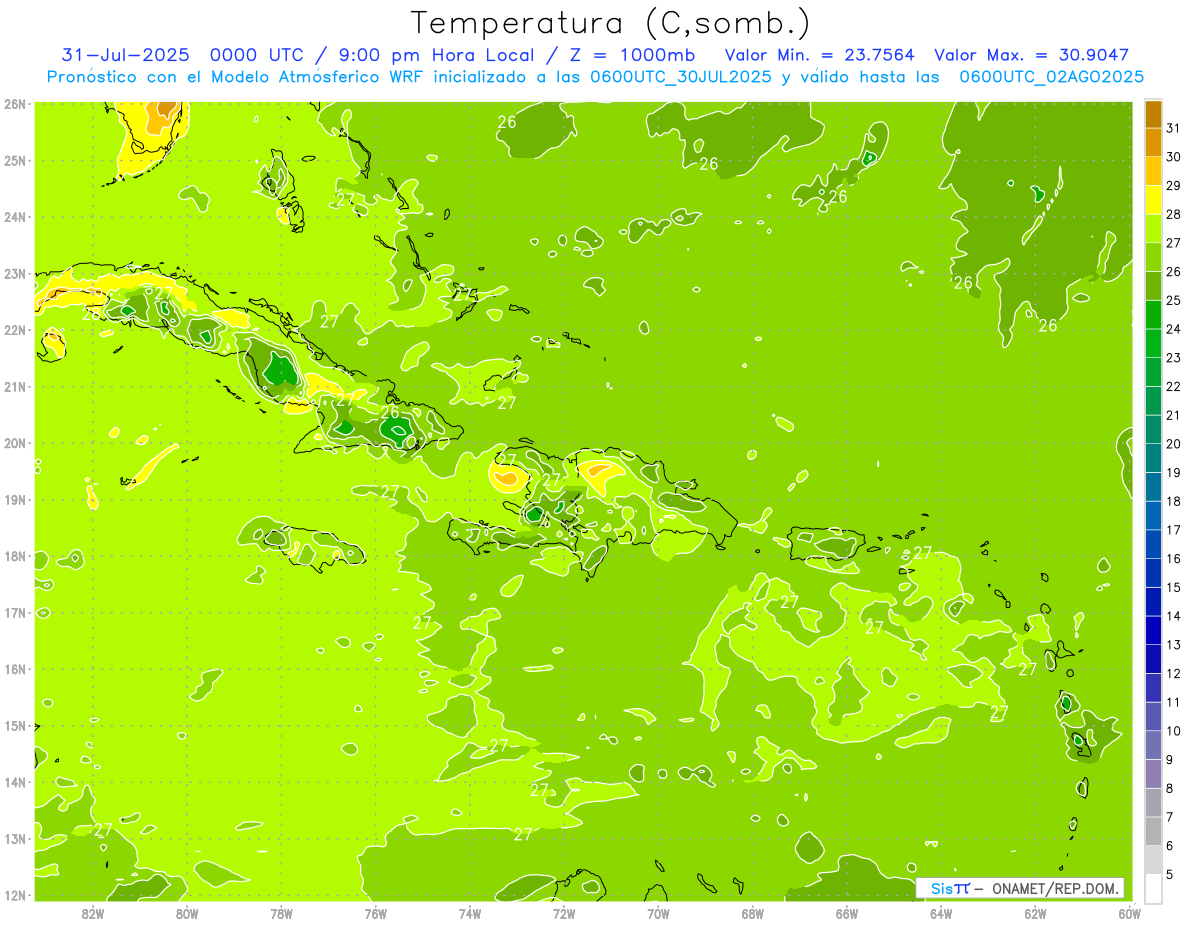This screenshot has height=927, width=1200.
Task: Click the '20N' latitude label
Action: (15, 443)
